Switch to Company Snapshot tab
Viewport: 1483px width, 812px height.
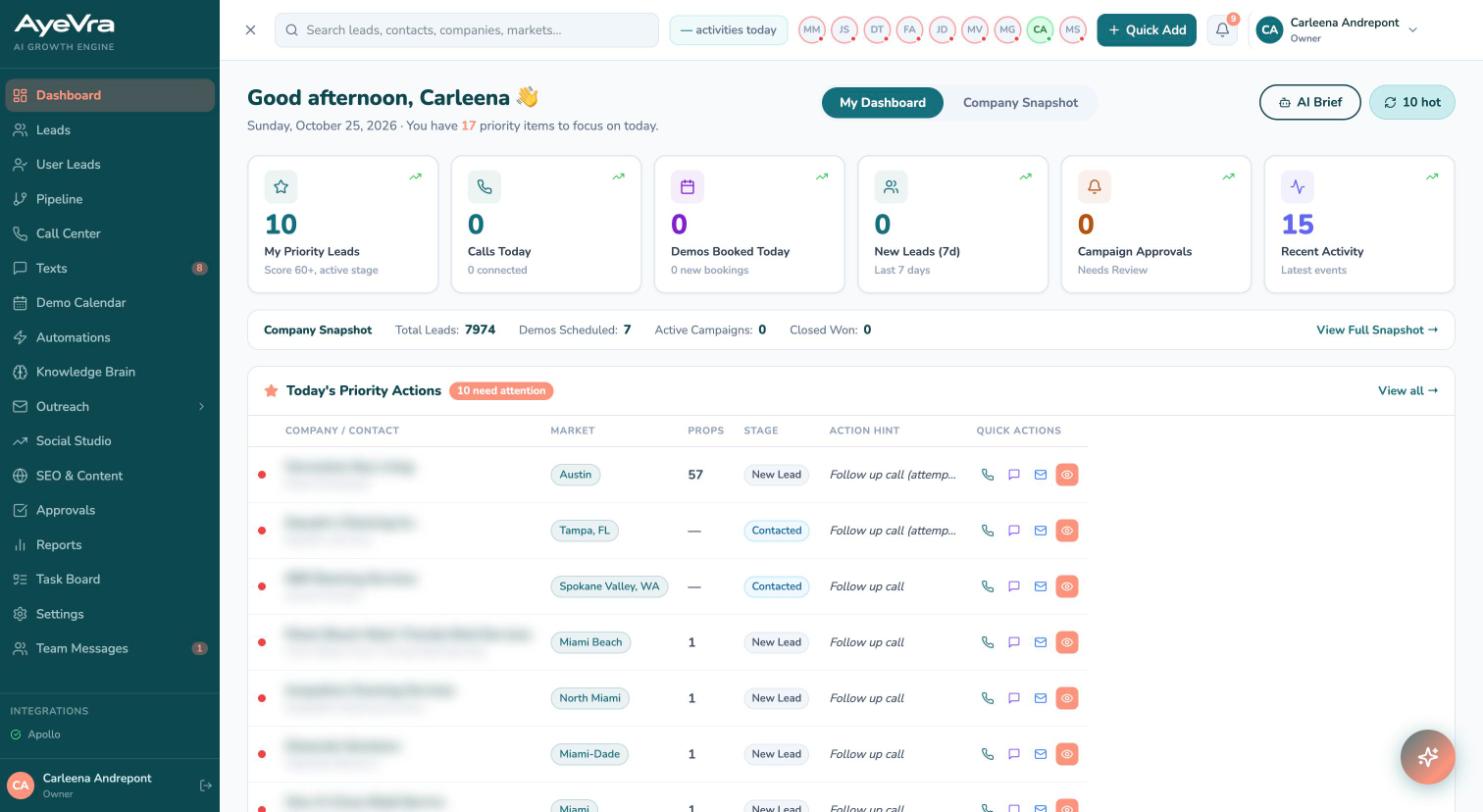tap(1020, 103)
